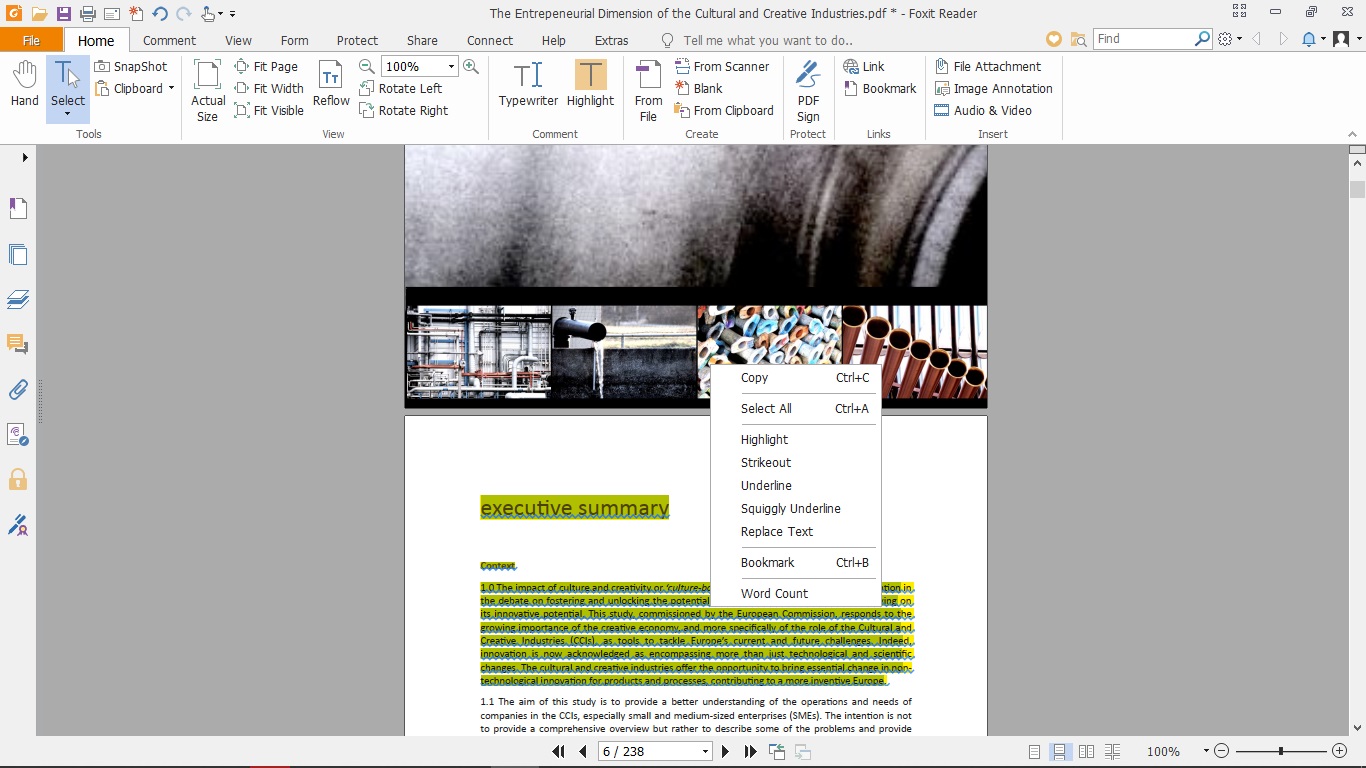Choose Word Count from context menu

(797, 593)
